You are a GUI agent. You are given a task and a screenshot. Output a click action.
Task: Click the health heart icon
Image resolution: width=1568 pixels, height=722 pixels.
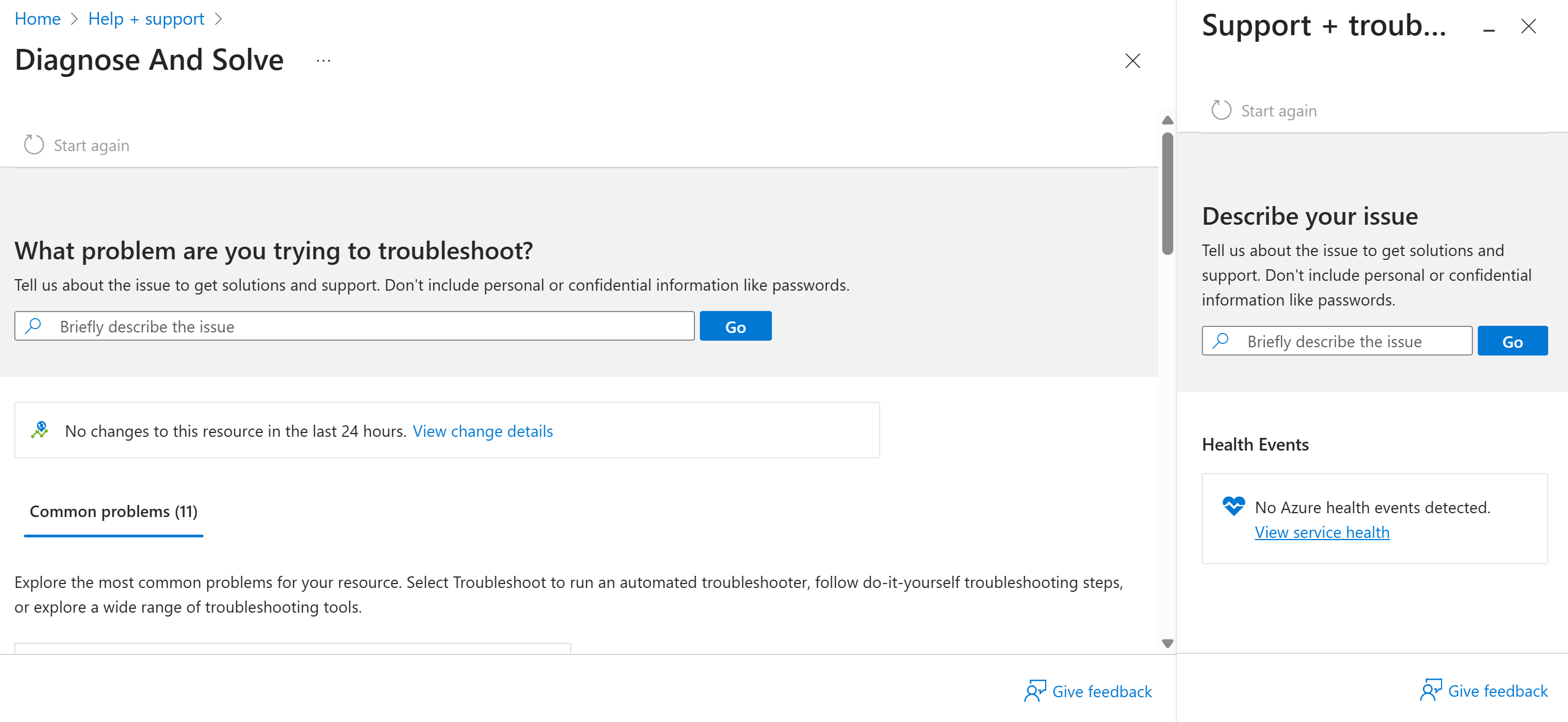pos(1233,506)
